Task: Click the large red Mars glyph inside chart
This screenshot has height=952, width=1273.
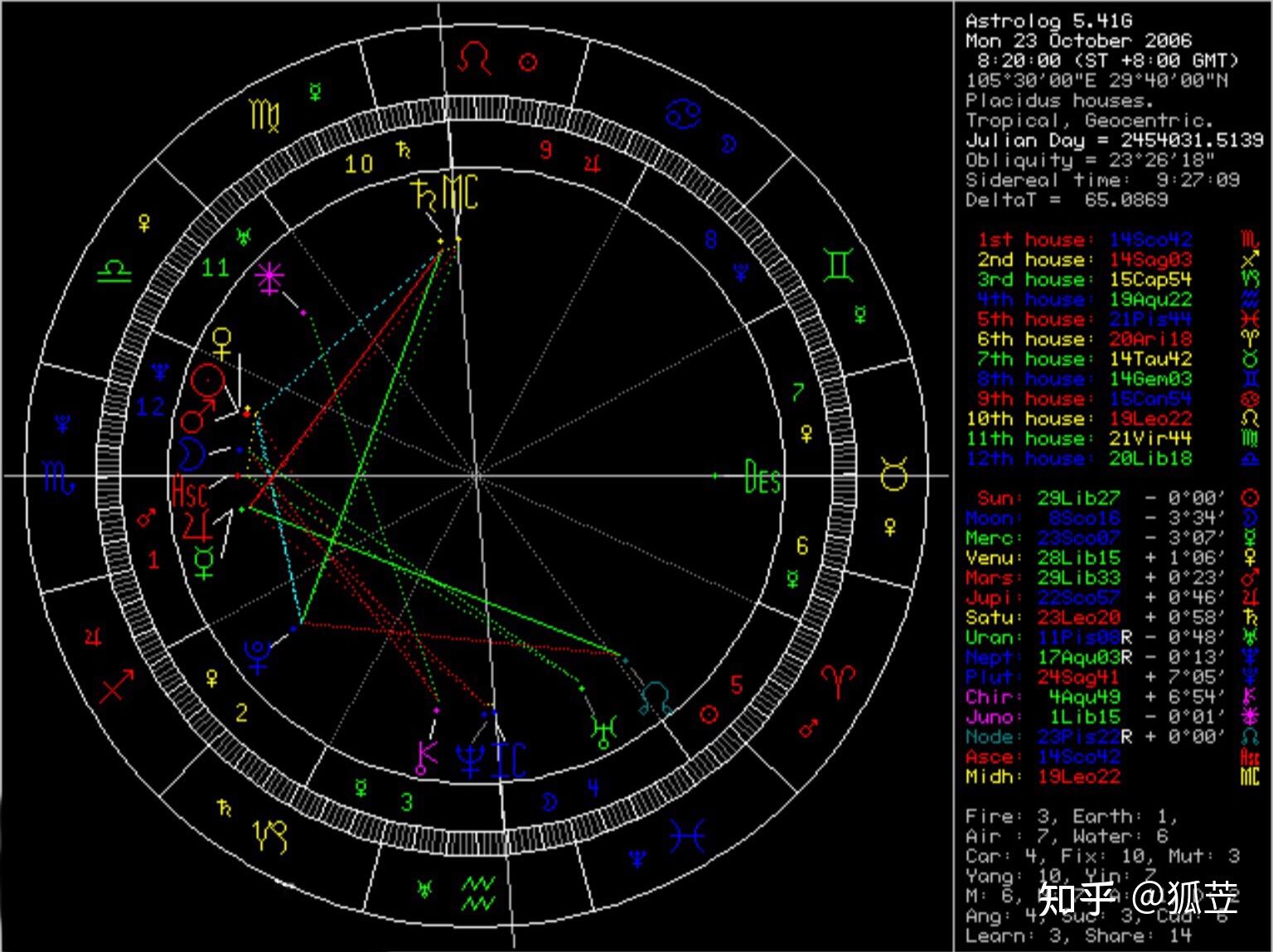Action: [196, 416]
